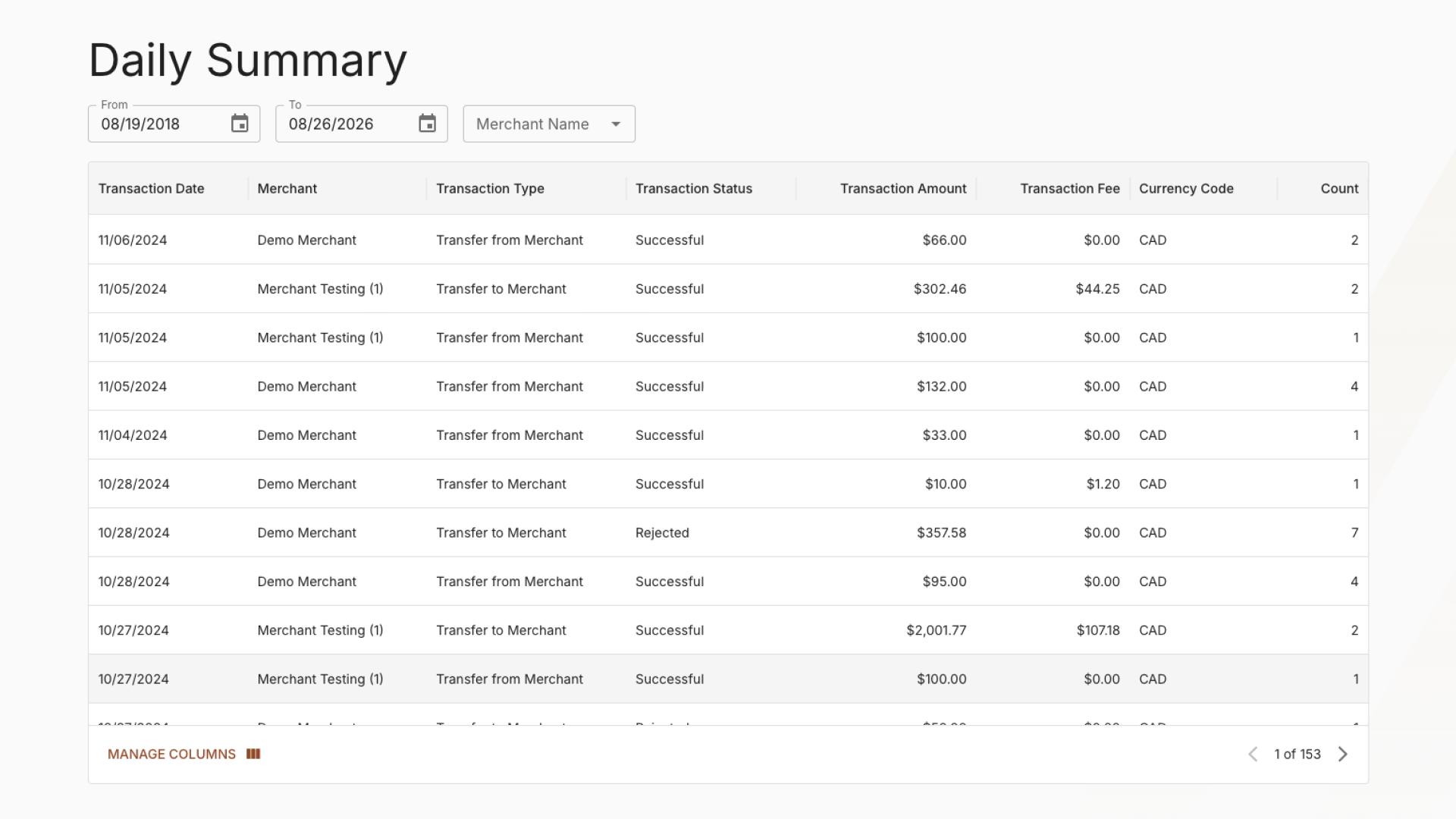
Task: Open the Merchant Name filter field
Action: coord(549,124)
